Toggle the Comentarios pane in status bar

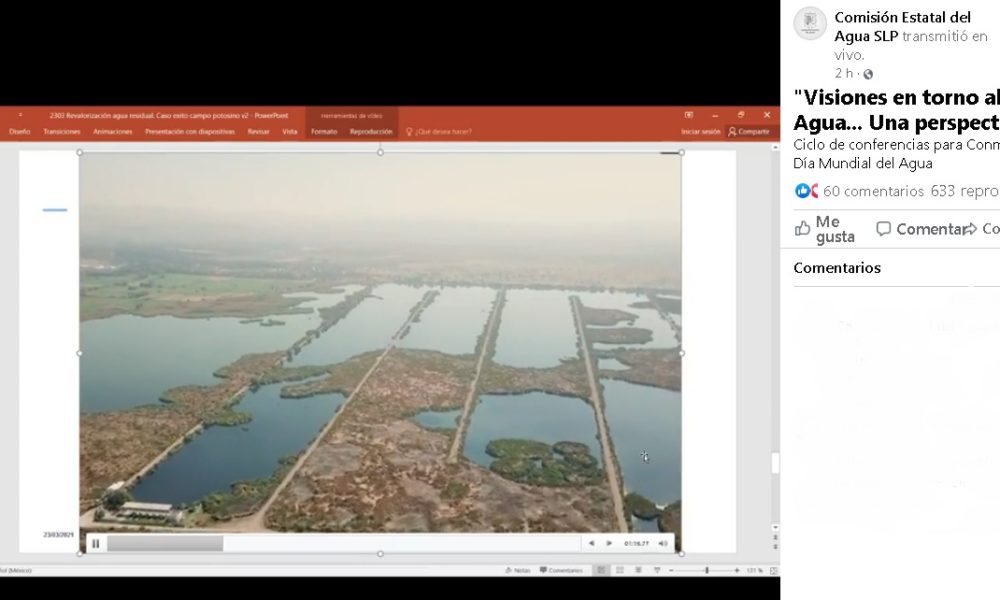click(561, 570)
